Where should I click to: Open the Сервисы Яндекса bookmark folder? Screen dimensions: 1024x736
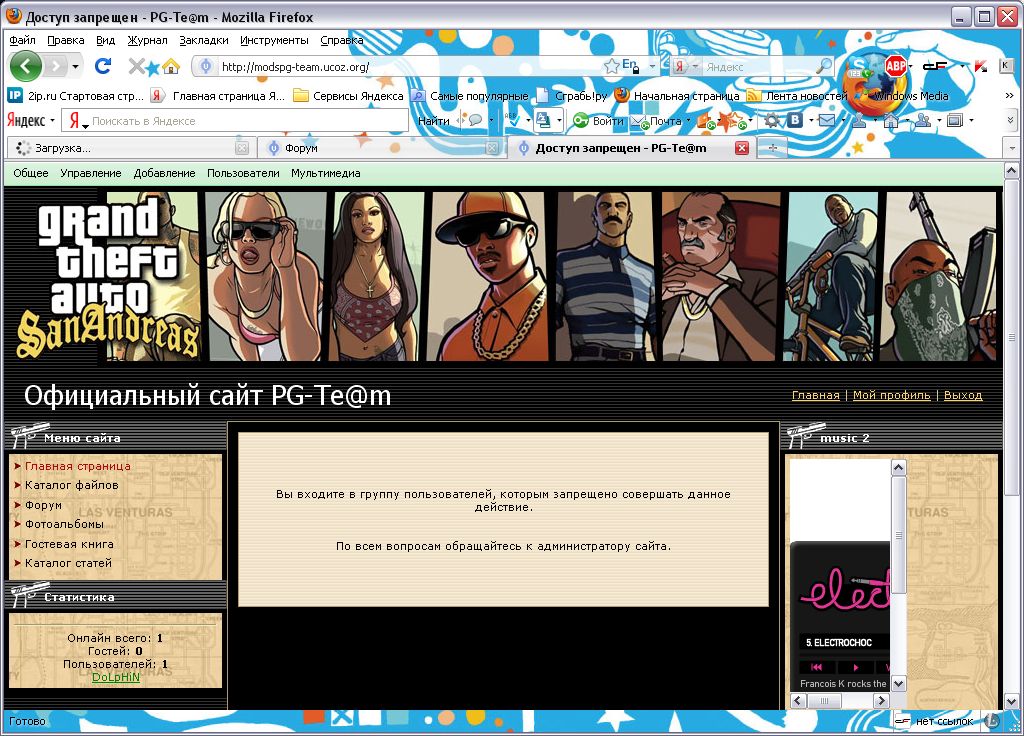pyautogui.click(x=349, y=96)
